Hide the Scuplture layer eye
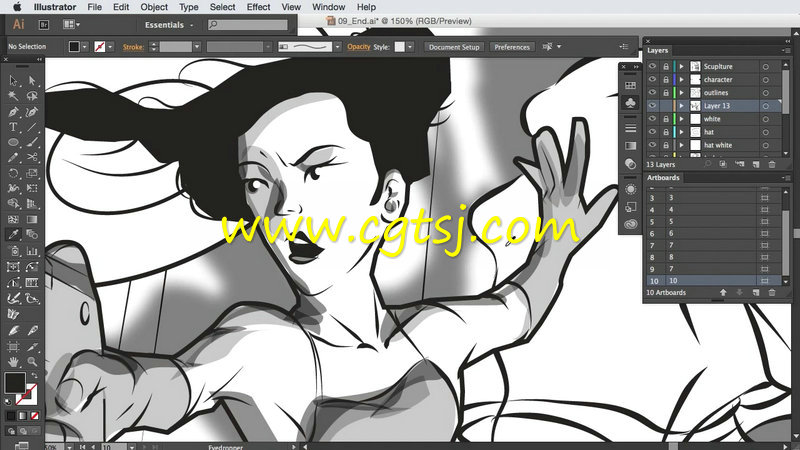The height and width of the screenshot is (450, 800). click(x=652, y=66)
